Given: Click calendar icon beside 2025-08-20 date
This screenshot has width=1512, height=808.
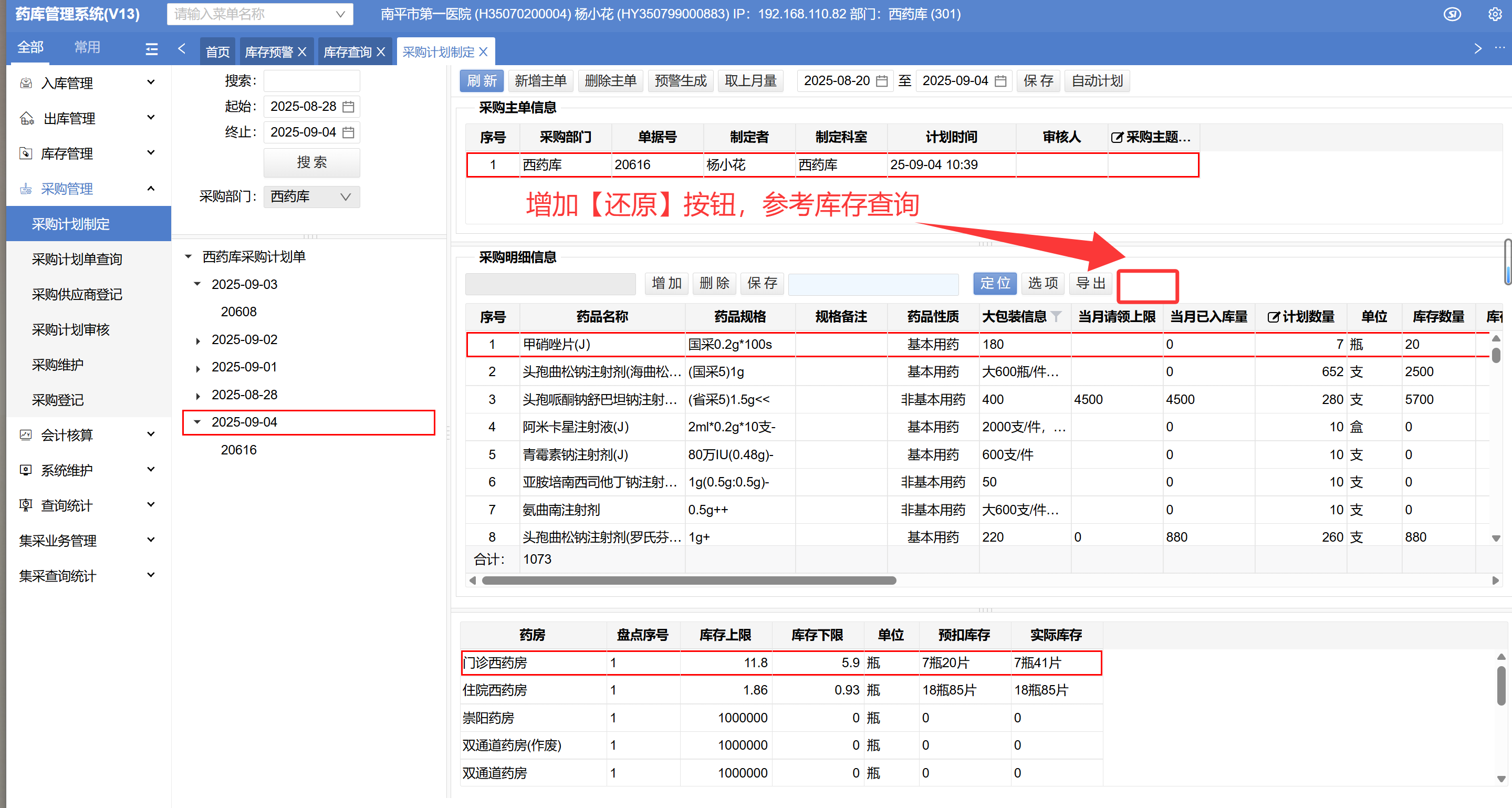Looking at the screenshot, I should (x=881, y=81).
